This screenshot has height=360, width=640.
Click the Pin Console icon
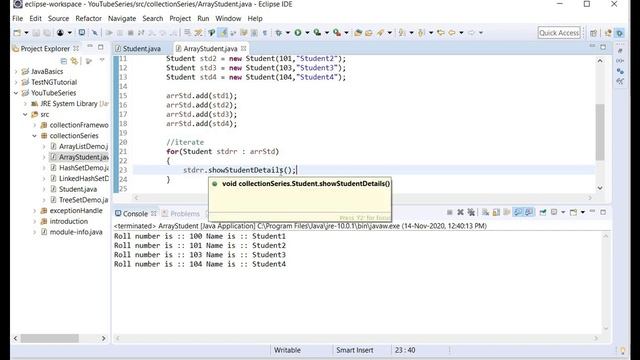[x=543, y=212]
